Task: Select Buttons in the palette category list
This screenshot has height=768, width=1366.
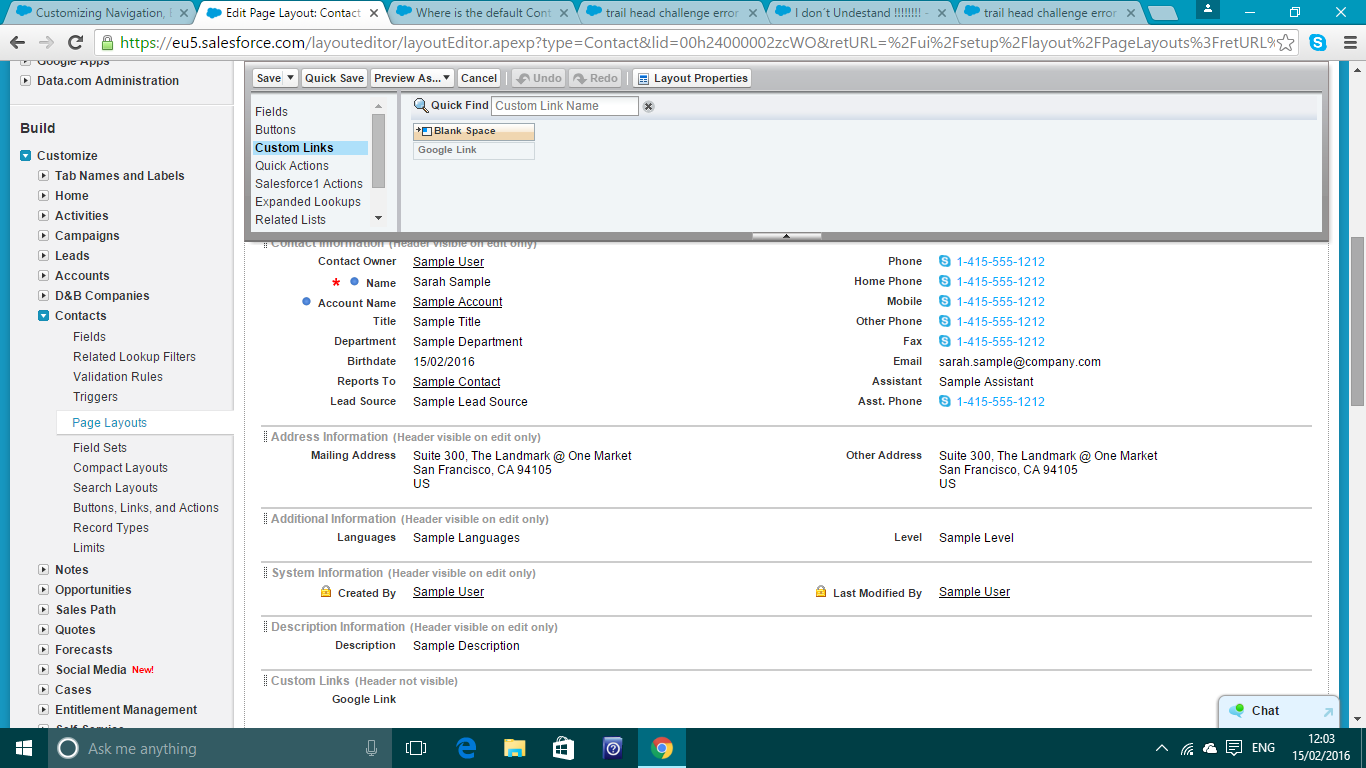Action: tap(275, 130)
